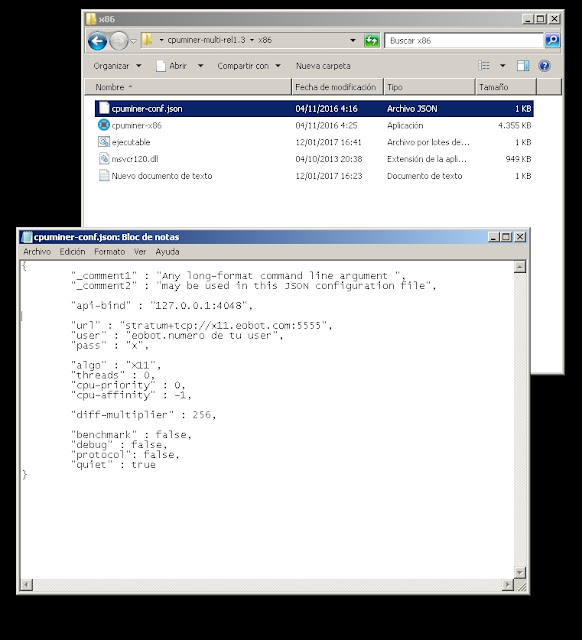The image size is (582, 640).
Task: Select cpuminer-multi-rel1.3 breadcrumb segment
Action: (207, 40)
